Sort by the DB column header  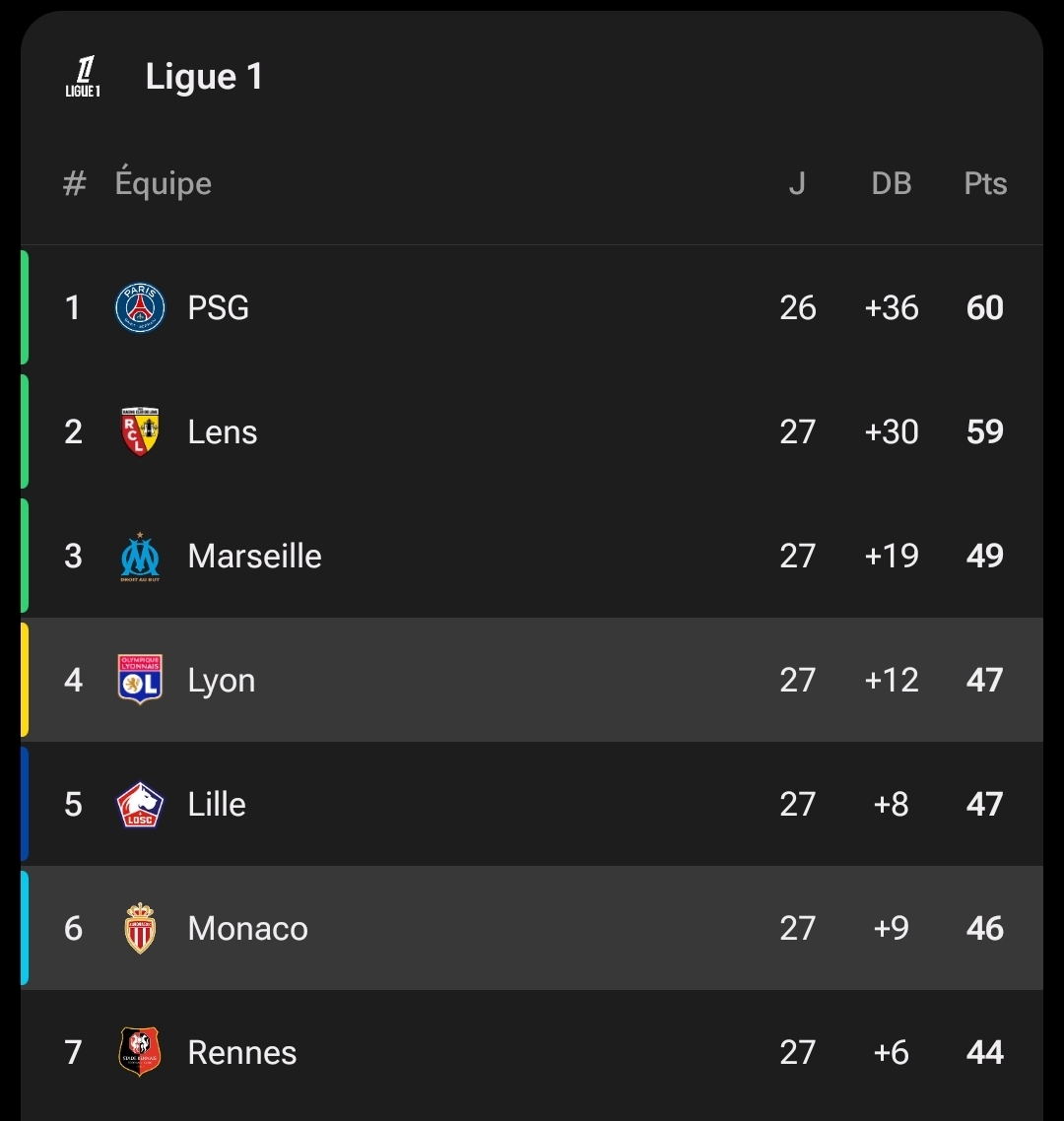pyautogui.click(x=892, y=183)
